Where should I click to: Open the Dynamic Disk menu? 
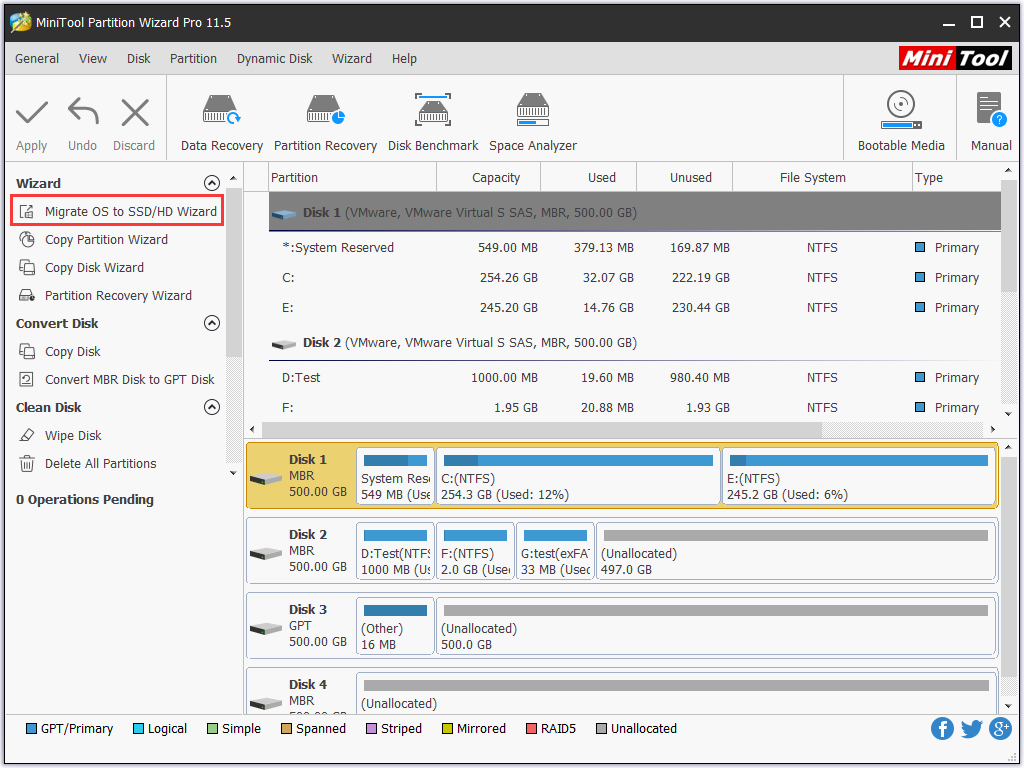point(274,59)
